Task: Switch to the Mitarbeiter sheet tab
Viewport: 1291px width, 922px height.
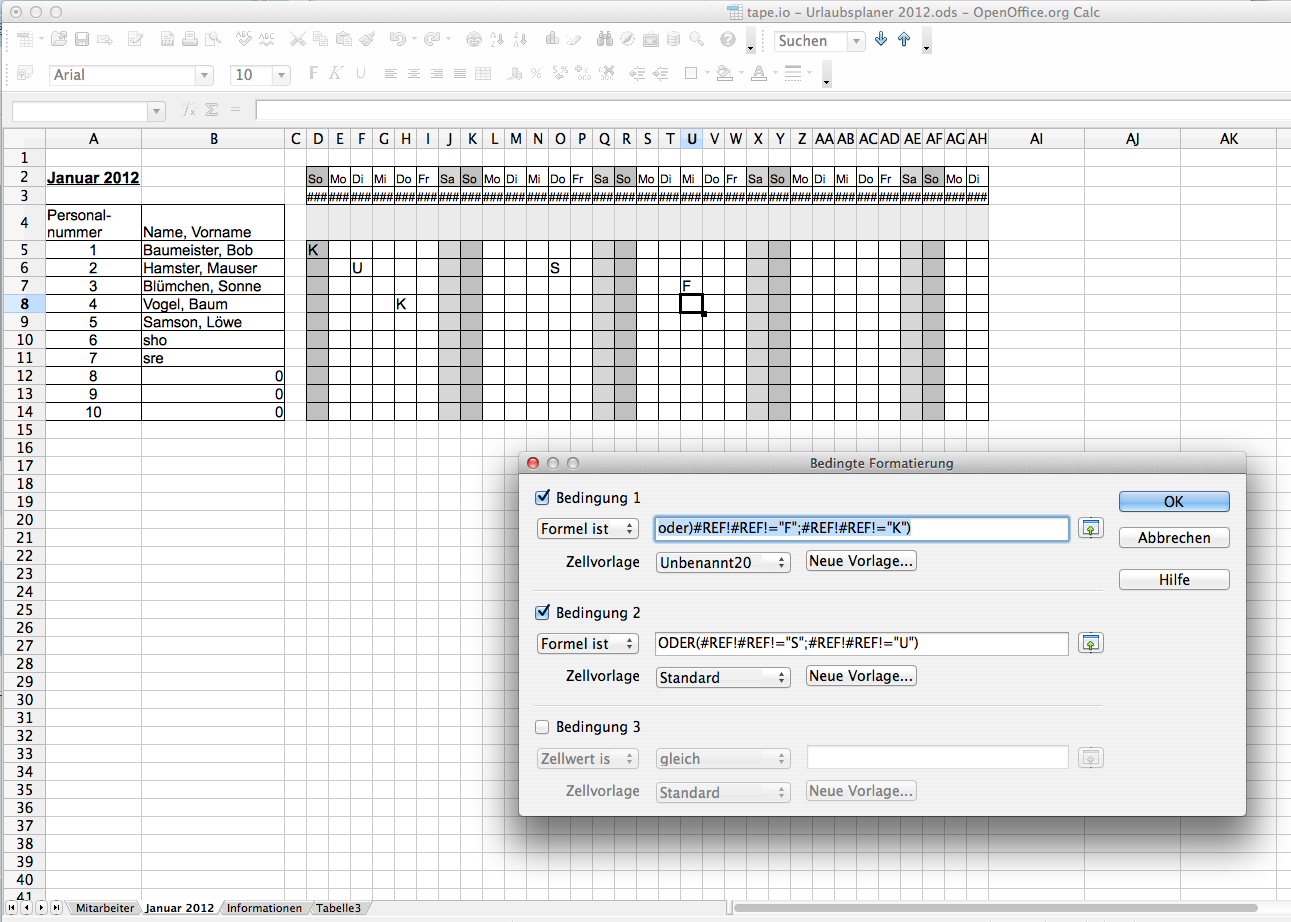Action: pyautogui.click(x=105, y=908)
